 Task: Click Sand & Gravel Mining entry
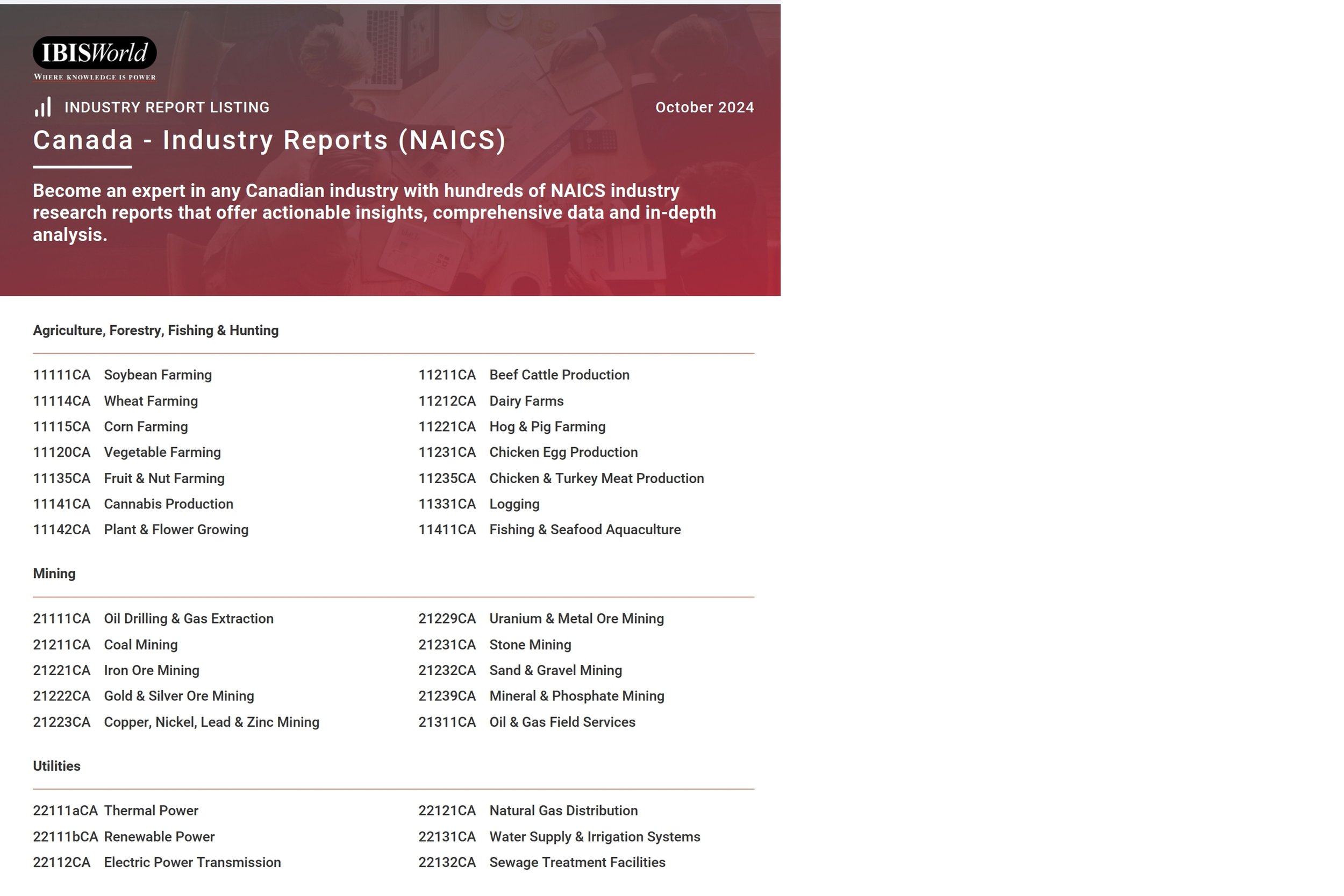click(555, 670)
